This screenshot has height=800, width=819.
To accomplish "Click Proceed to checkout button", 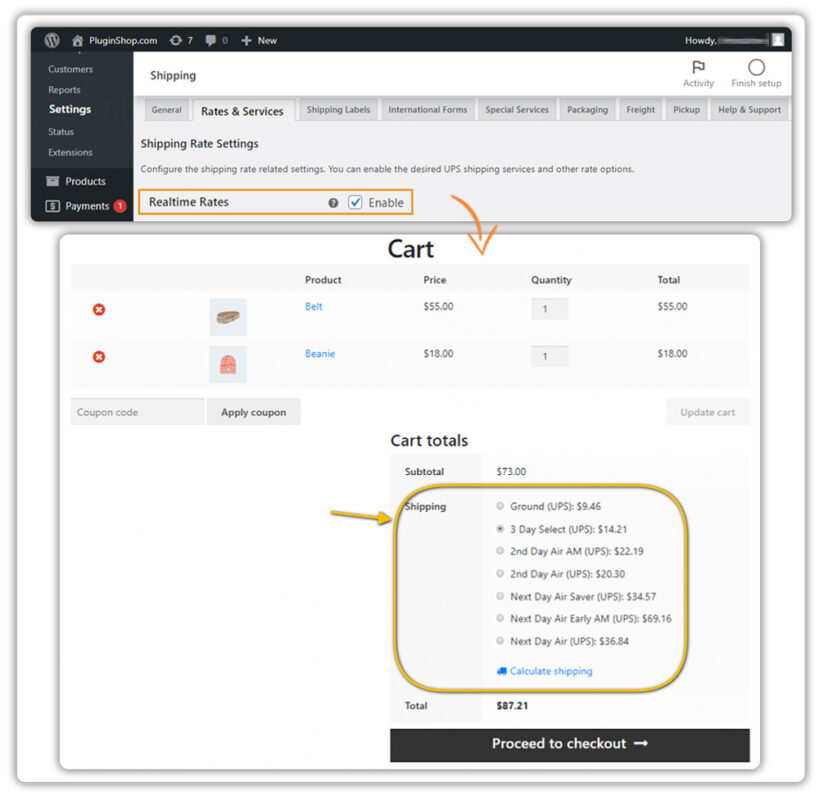I will pyautogui.click(x=569, y=745).
